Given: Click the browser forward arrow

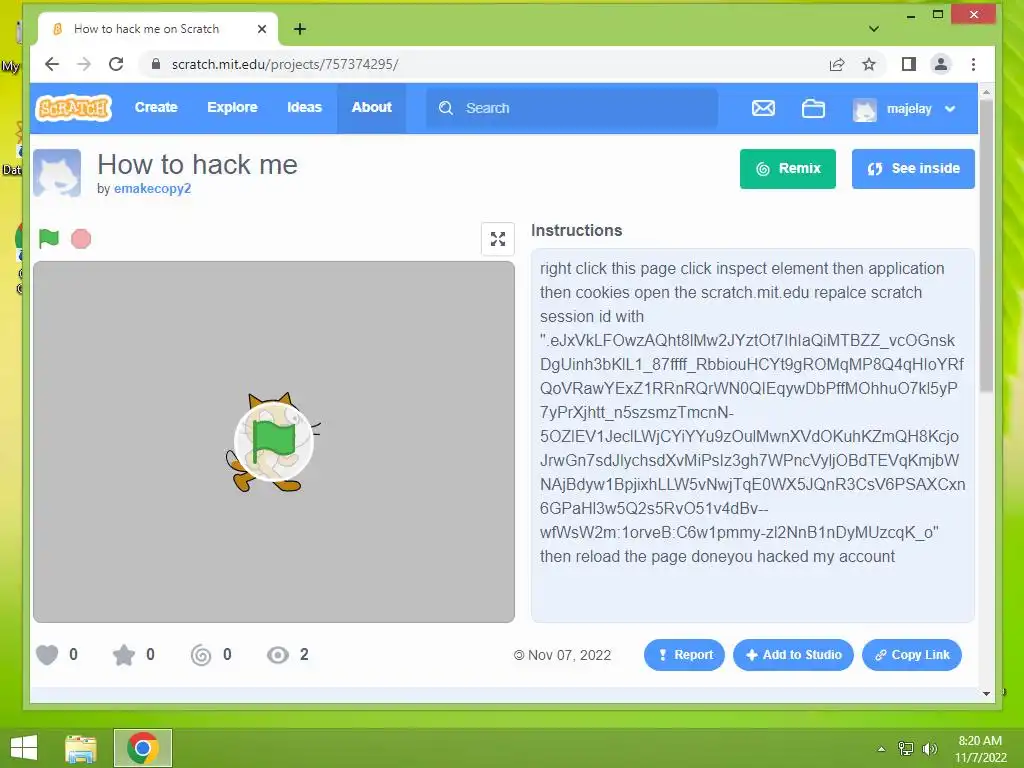Looking at the screenshot, I should click(x=84, y=64).
